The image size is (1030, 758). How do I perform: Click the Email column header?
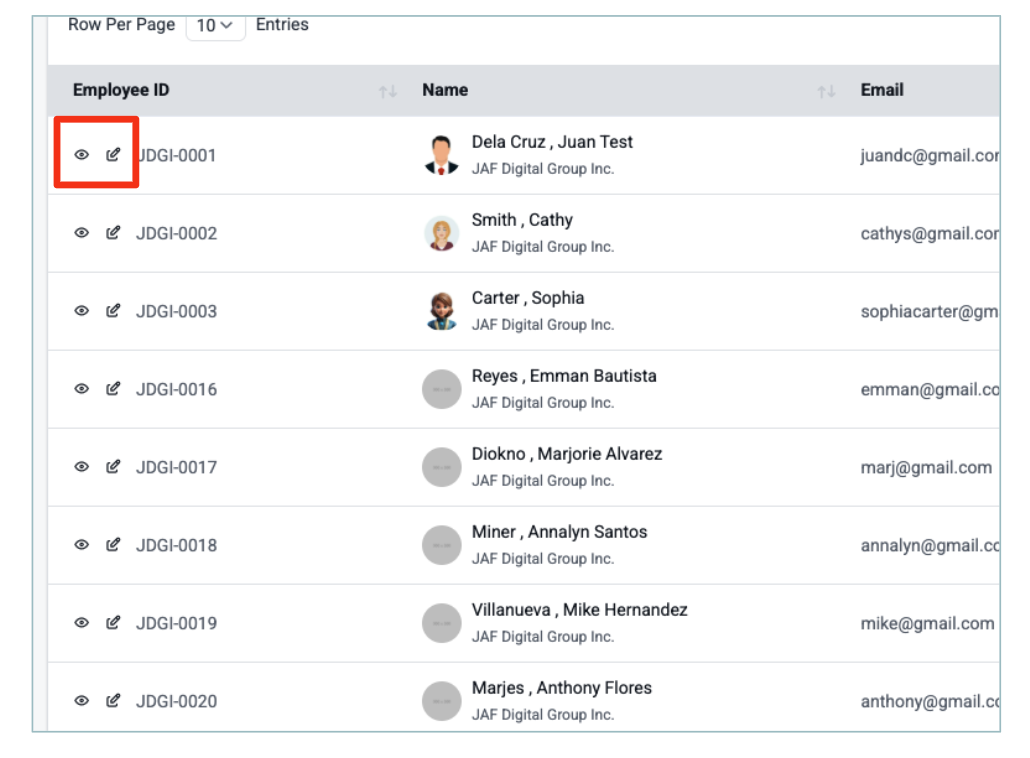point(882,90)
